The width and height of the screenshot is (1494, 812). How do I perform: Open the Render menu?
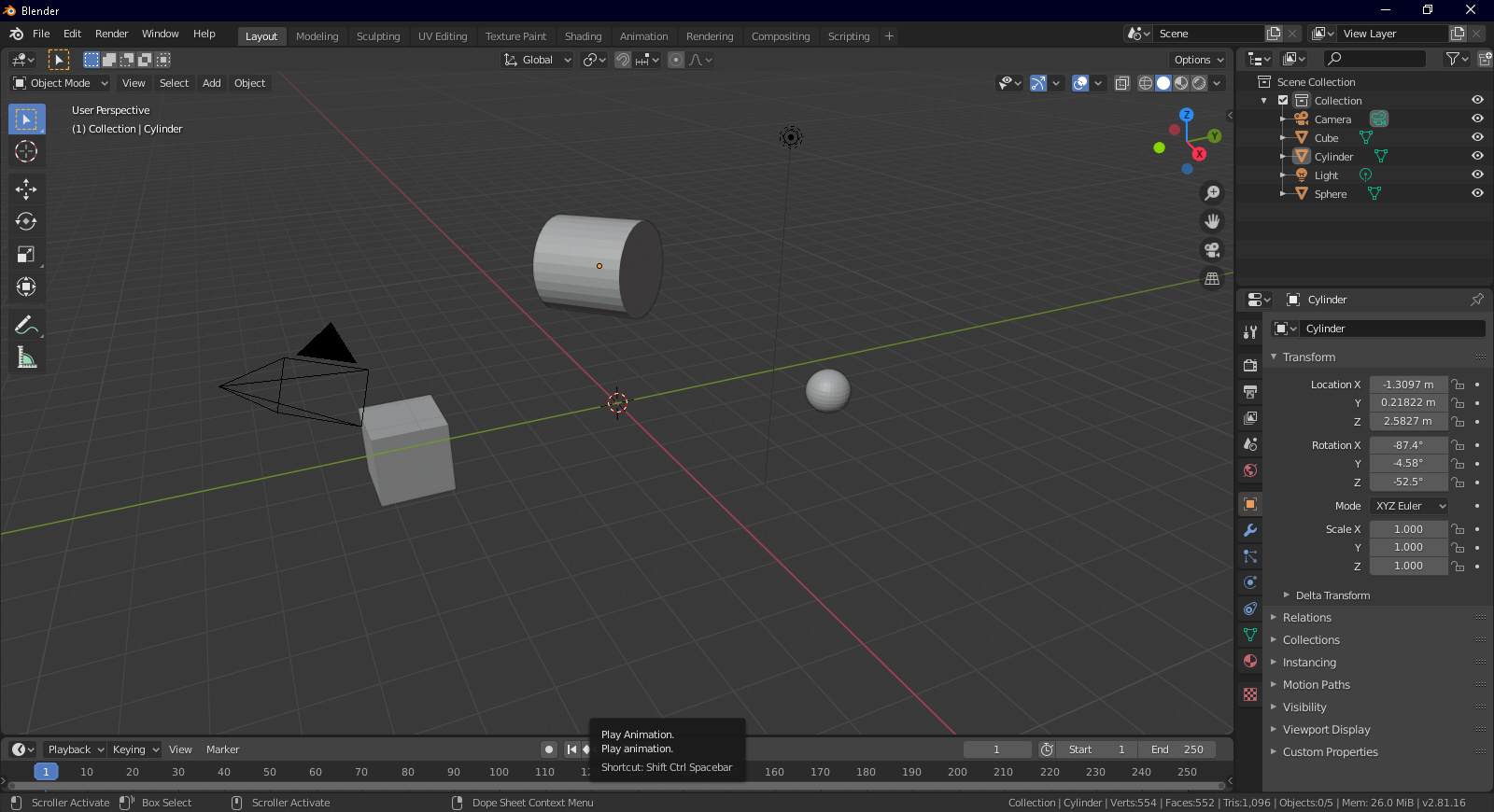coord(111,34)
